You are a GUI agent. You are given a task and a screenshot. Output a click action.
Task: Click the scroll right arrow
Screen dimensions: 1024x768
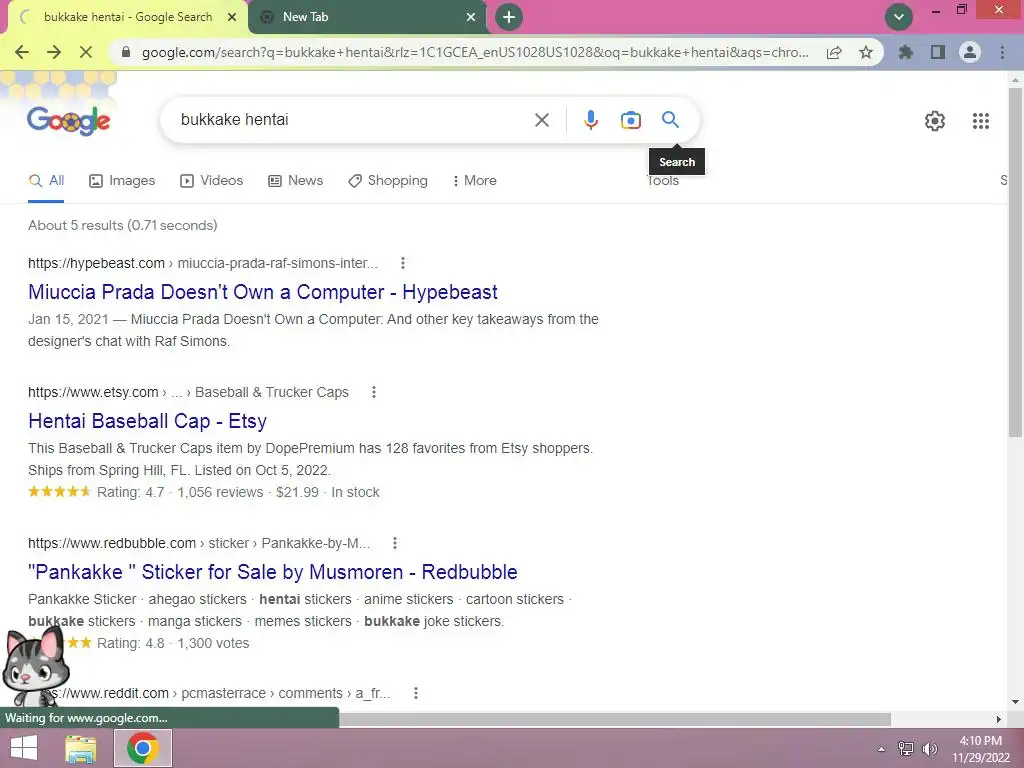(x=998, y=720)
